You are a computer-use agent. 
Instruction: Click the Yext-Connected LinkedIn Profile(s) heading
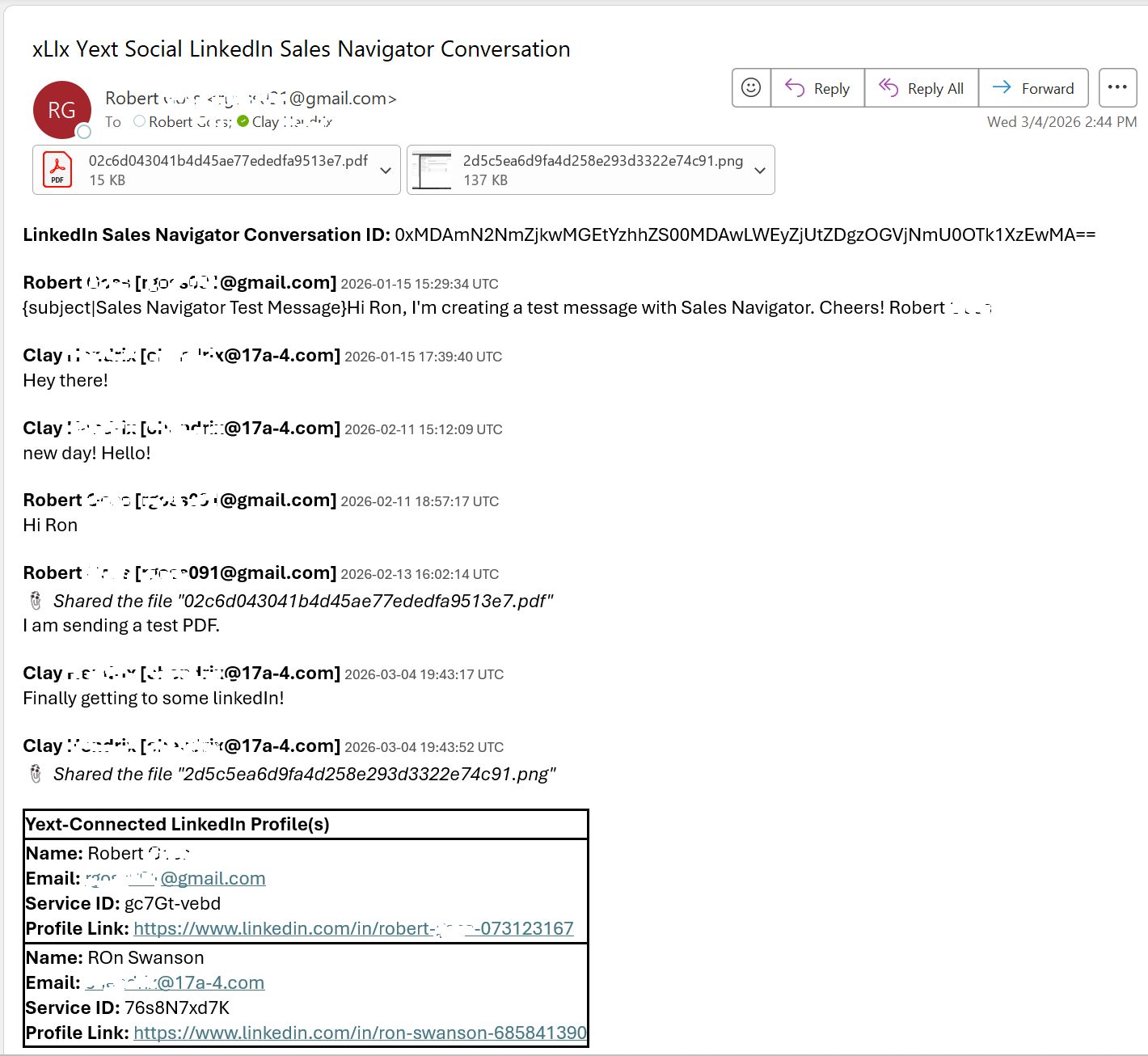(178, 824)
